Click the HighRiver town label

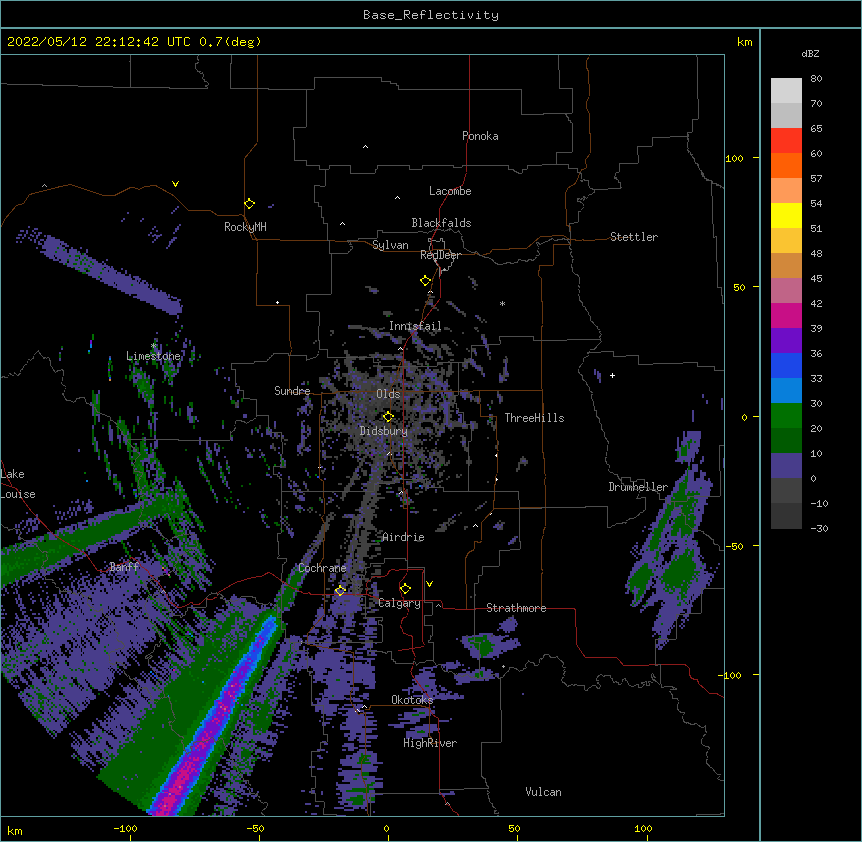(x=429, y=743)
